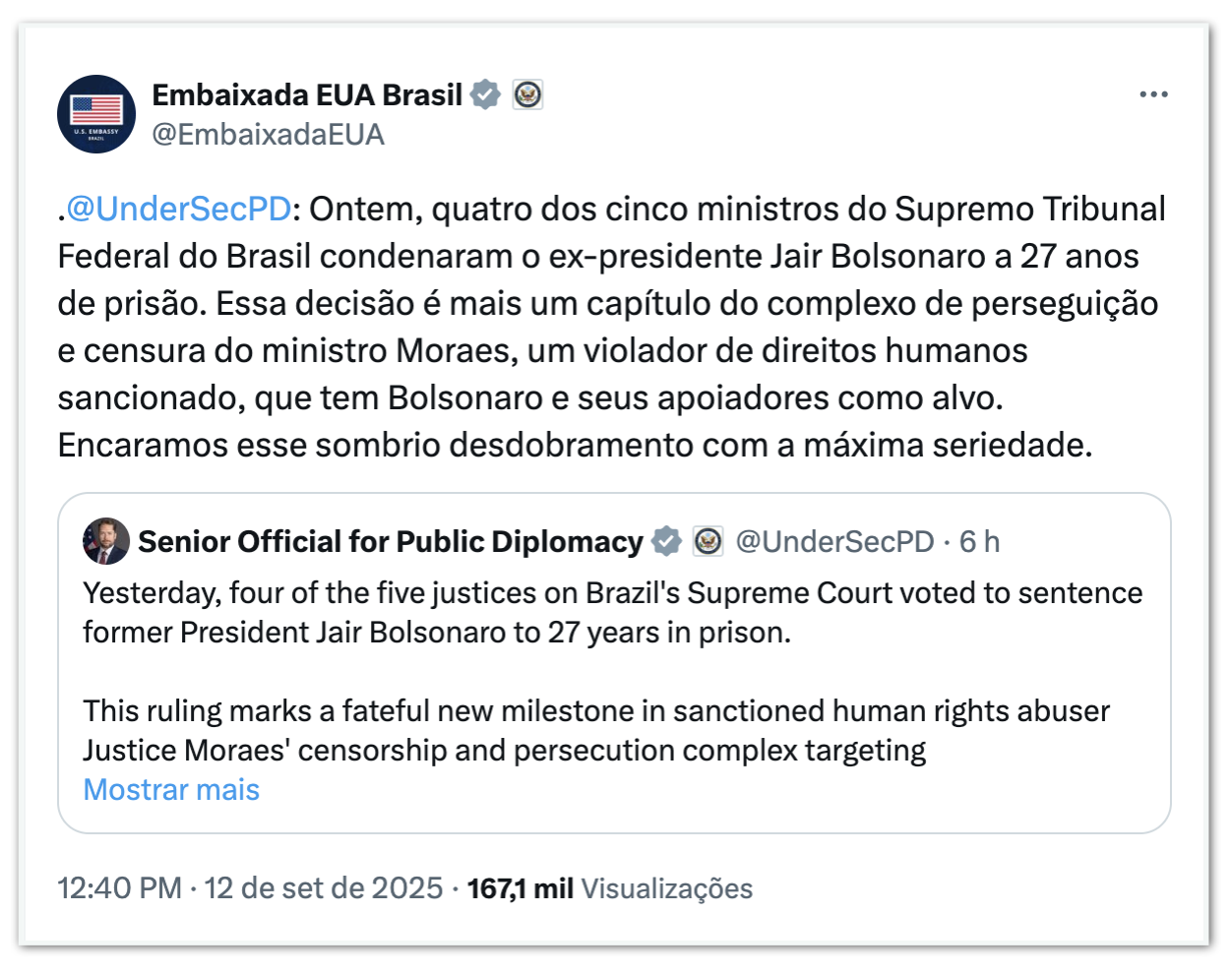Click the "6 h" quoted post timestamp
1232x974 pixels.
[979, 541]
